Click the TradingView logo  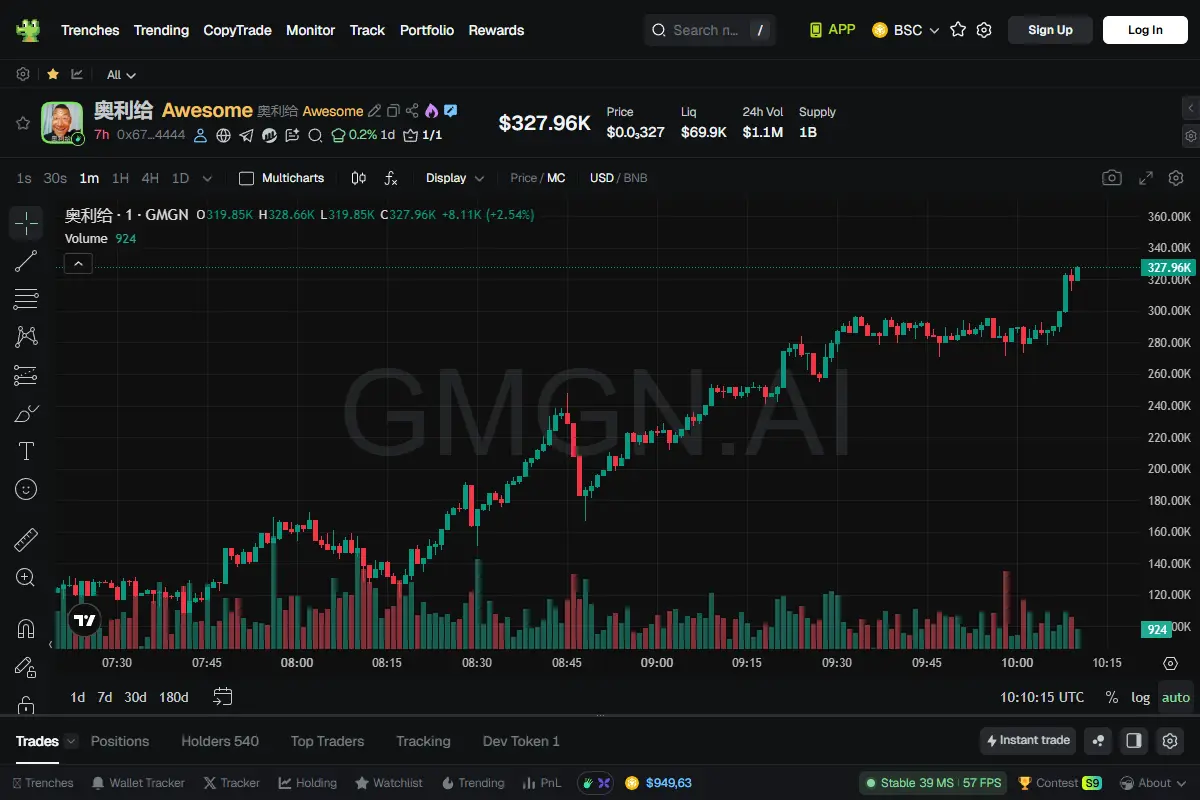pyautogui.click(x=85, y=620)
